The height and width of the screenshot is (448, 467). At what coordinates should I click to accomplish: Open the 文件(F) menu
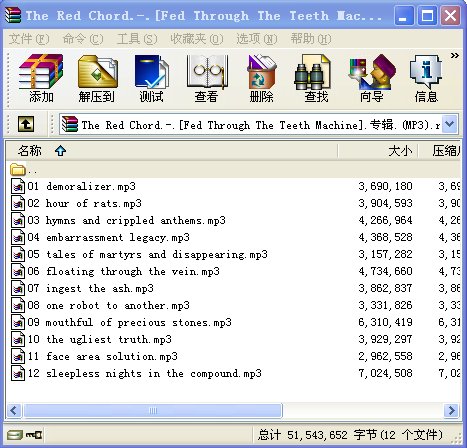29,39
